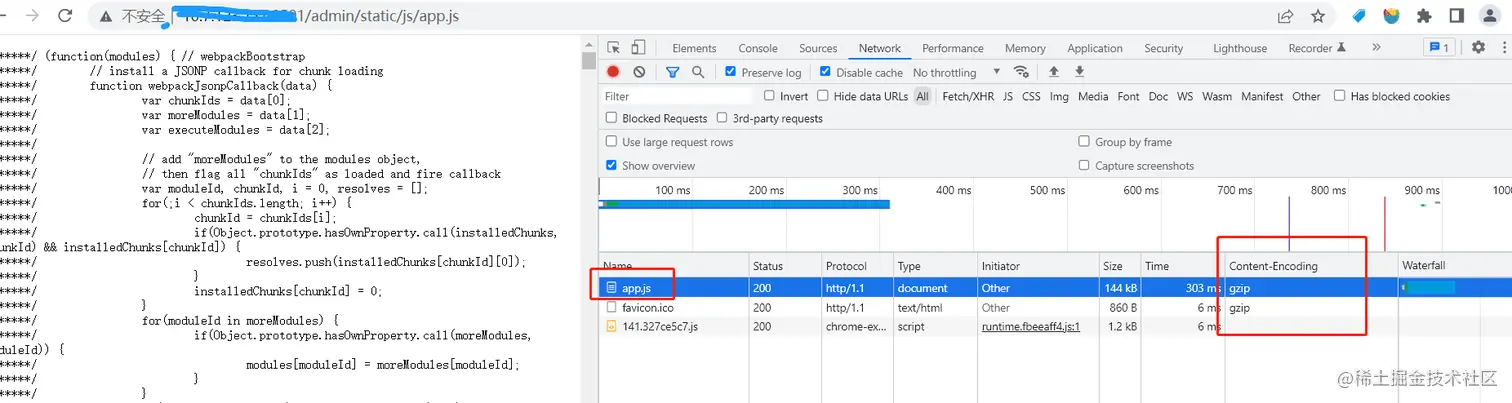
Task: Open network conditions wifi icon
Action: (1021, 72)
